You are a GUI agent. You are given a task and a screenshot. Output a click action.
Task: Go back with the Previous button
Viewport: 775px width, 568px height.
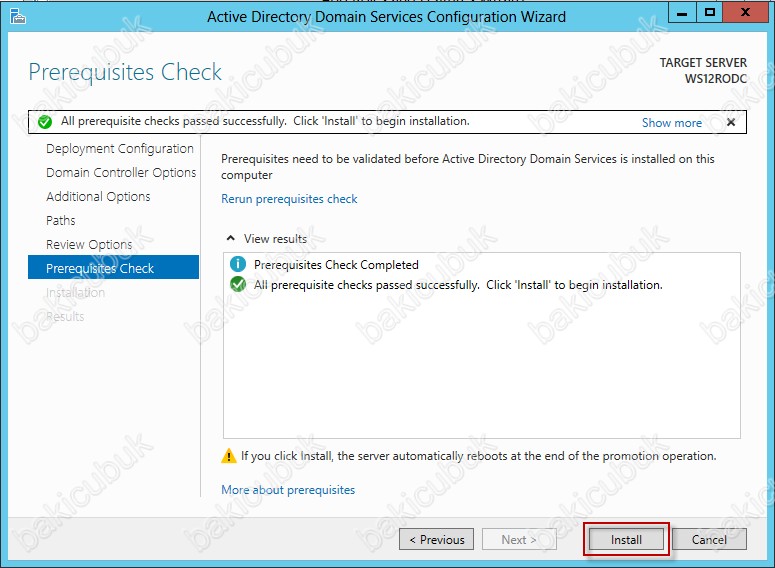tap(436, 539)
